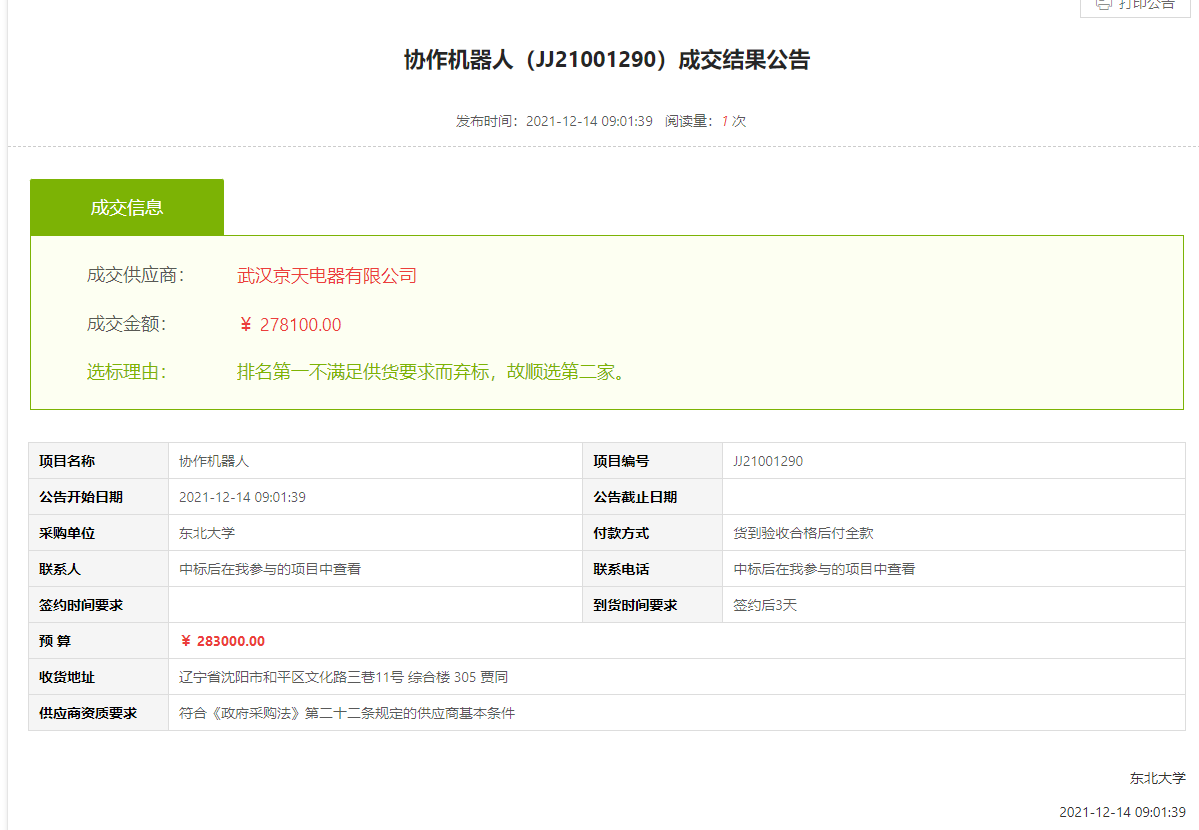Screen dimensions: 1199x830
Task: Click supplier name 武汉京天电器有限公司
Action: (x=327, y=275)
